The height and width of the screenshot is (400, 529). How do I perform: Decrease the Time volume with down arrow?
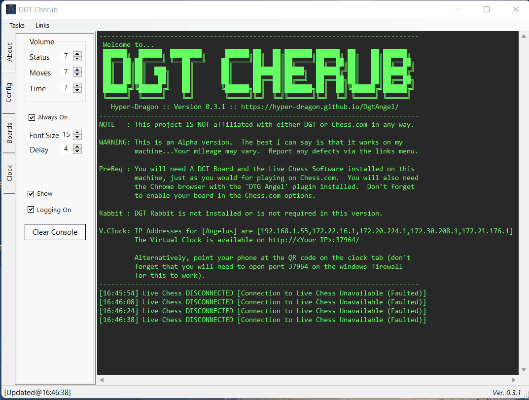point(77,90)
